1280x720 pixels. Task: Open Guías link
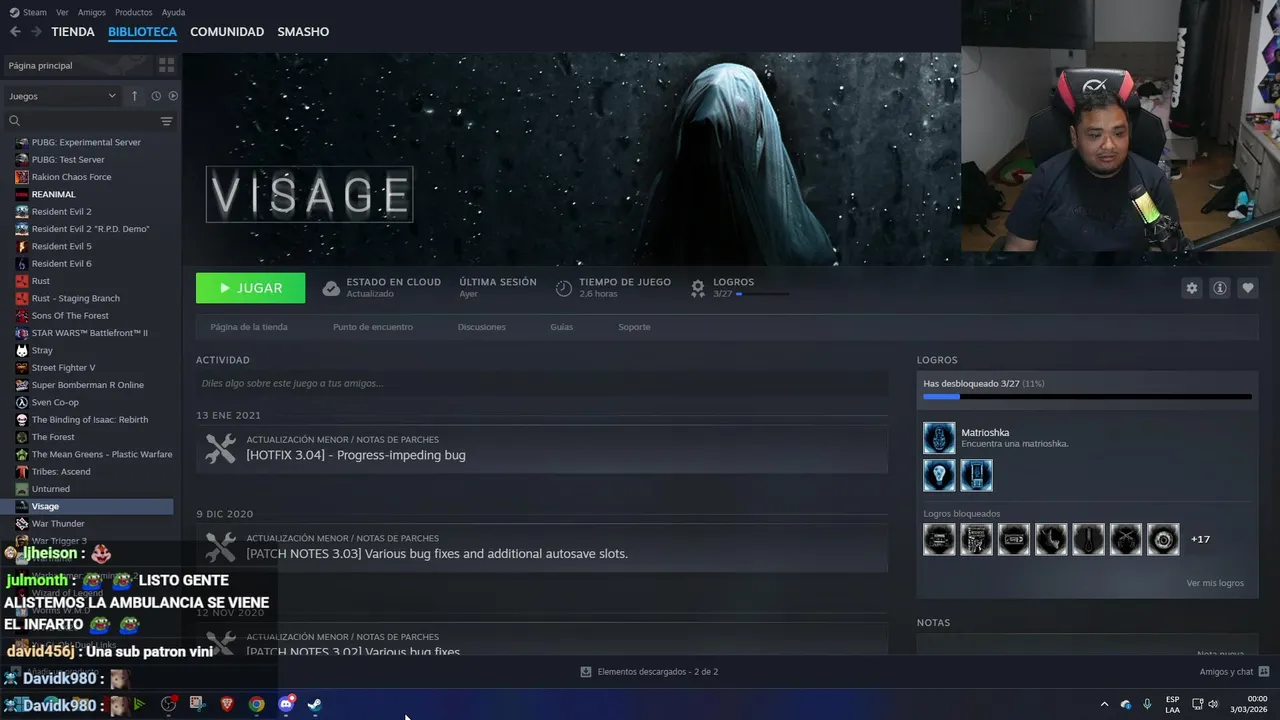pos(562,327)
